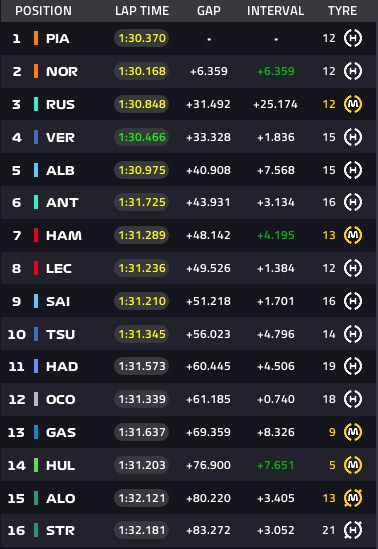Select the LAP TIME column header
Image resolution: width=378 pixels, height=549 pixels.
point(142,11)
